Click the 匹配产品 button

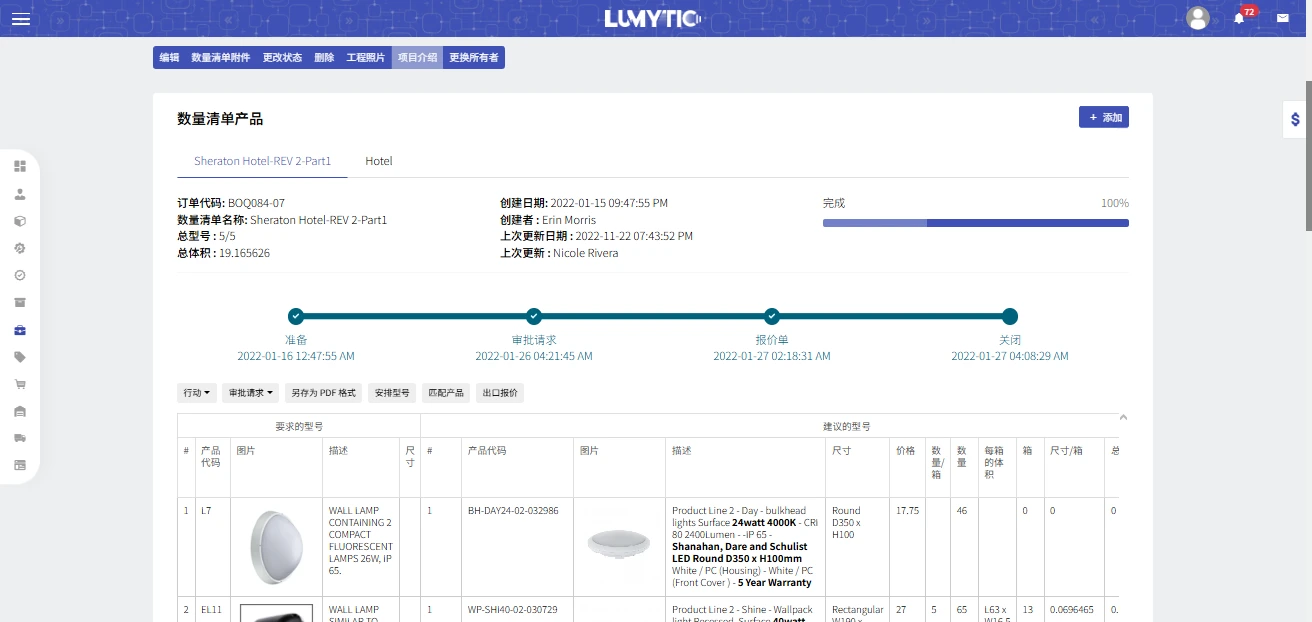coord(446,393)
